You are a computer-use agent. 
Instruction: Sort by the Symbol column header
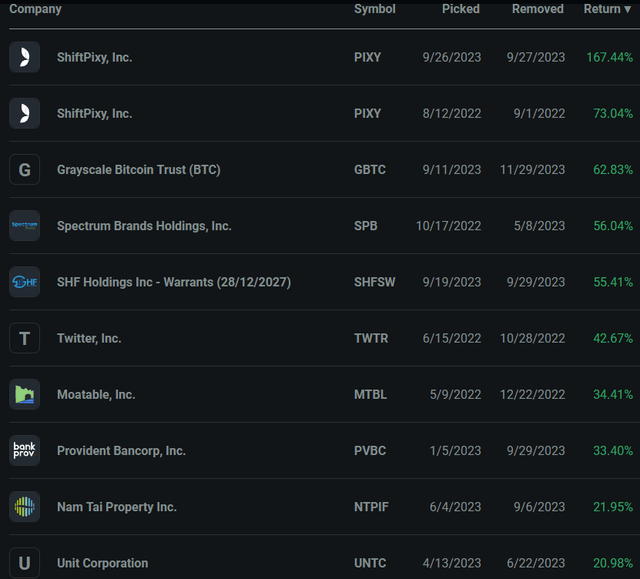374,9
